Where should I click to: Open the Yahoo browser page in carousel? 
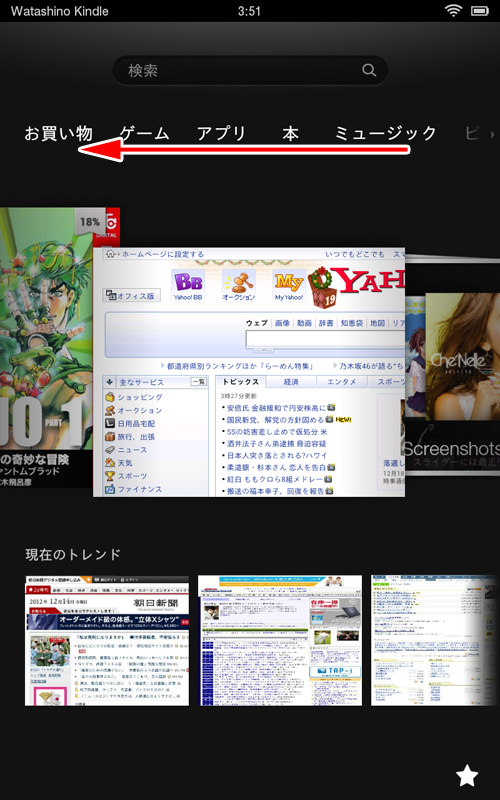pos(249,372)
